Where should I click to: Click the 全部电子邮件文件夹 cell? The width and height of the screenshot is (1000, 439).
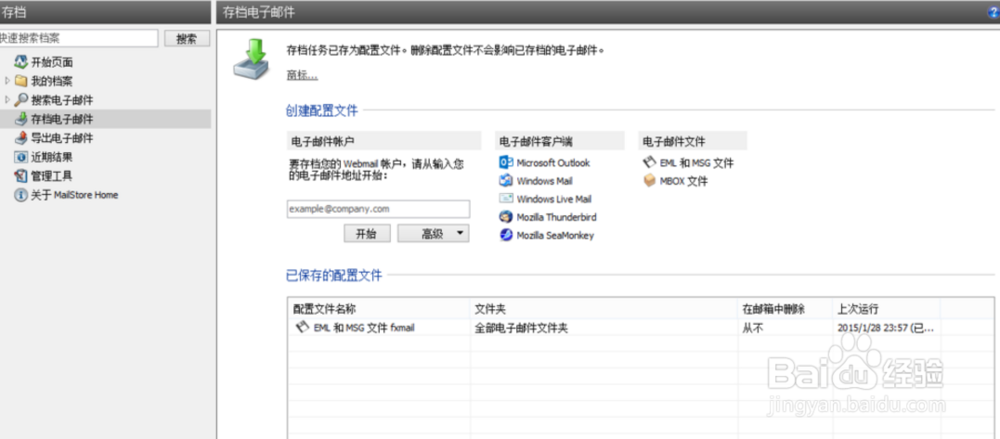click(521, 328)
